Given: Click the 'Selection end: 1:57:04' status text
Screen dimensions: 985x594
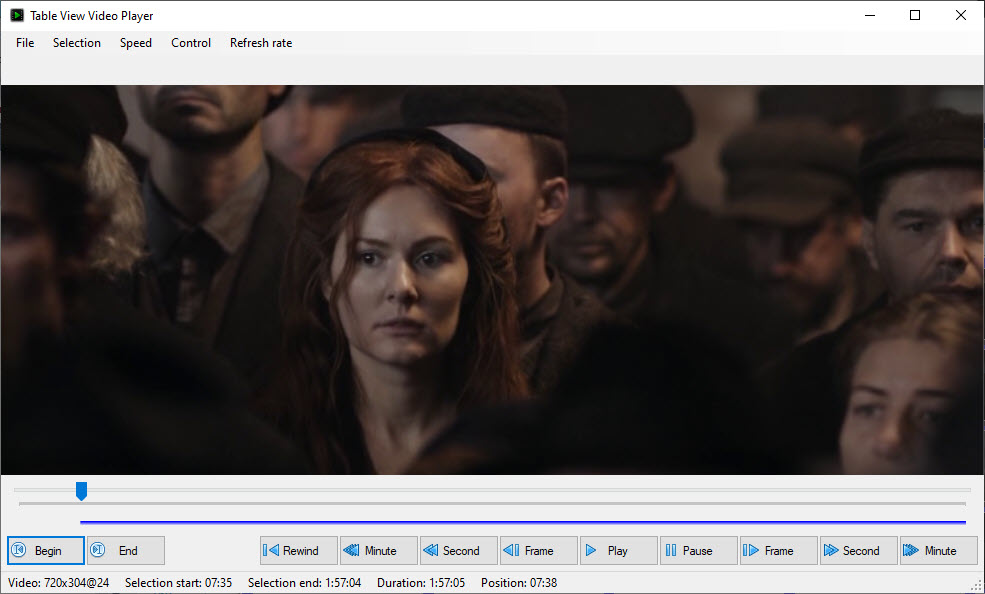Looking at the screenshot, I should click(x=305, y=583).
